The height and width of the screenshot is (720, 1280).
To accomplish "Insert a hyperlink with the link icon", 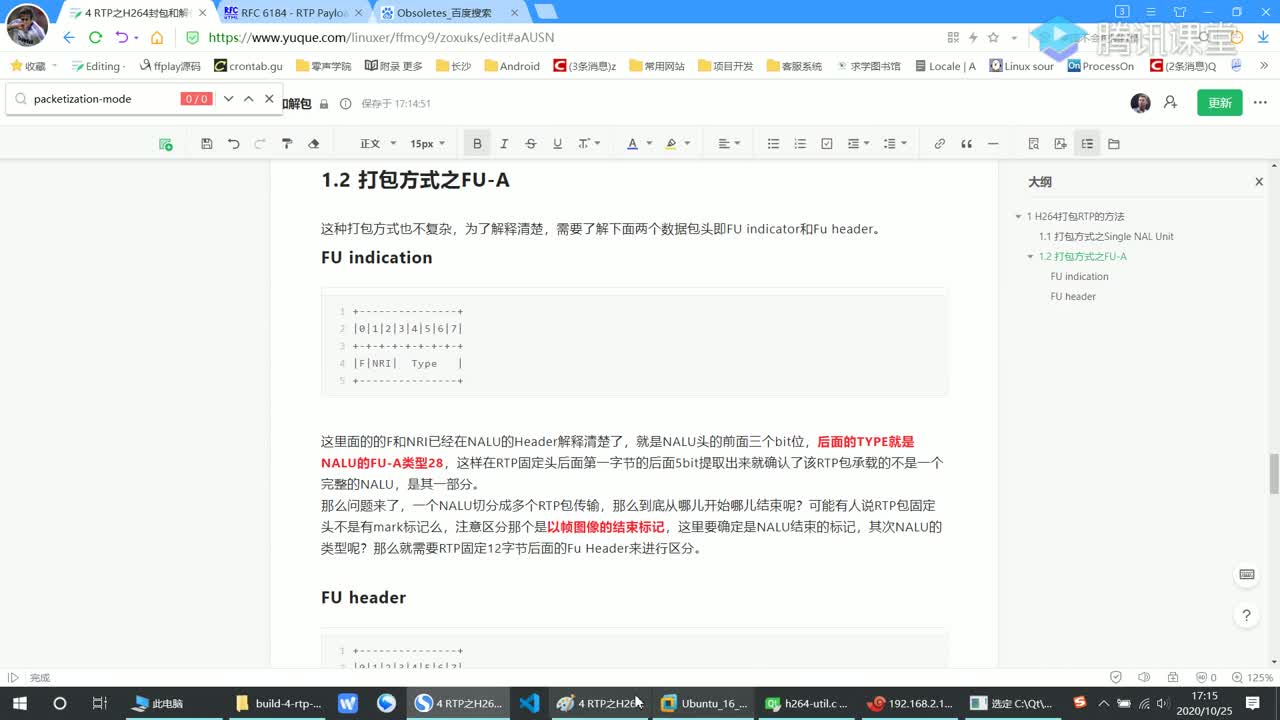I will (939, 144).
